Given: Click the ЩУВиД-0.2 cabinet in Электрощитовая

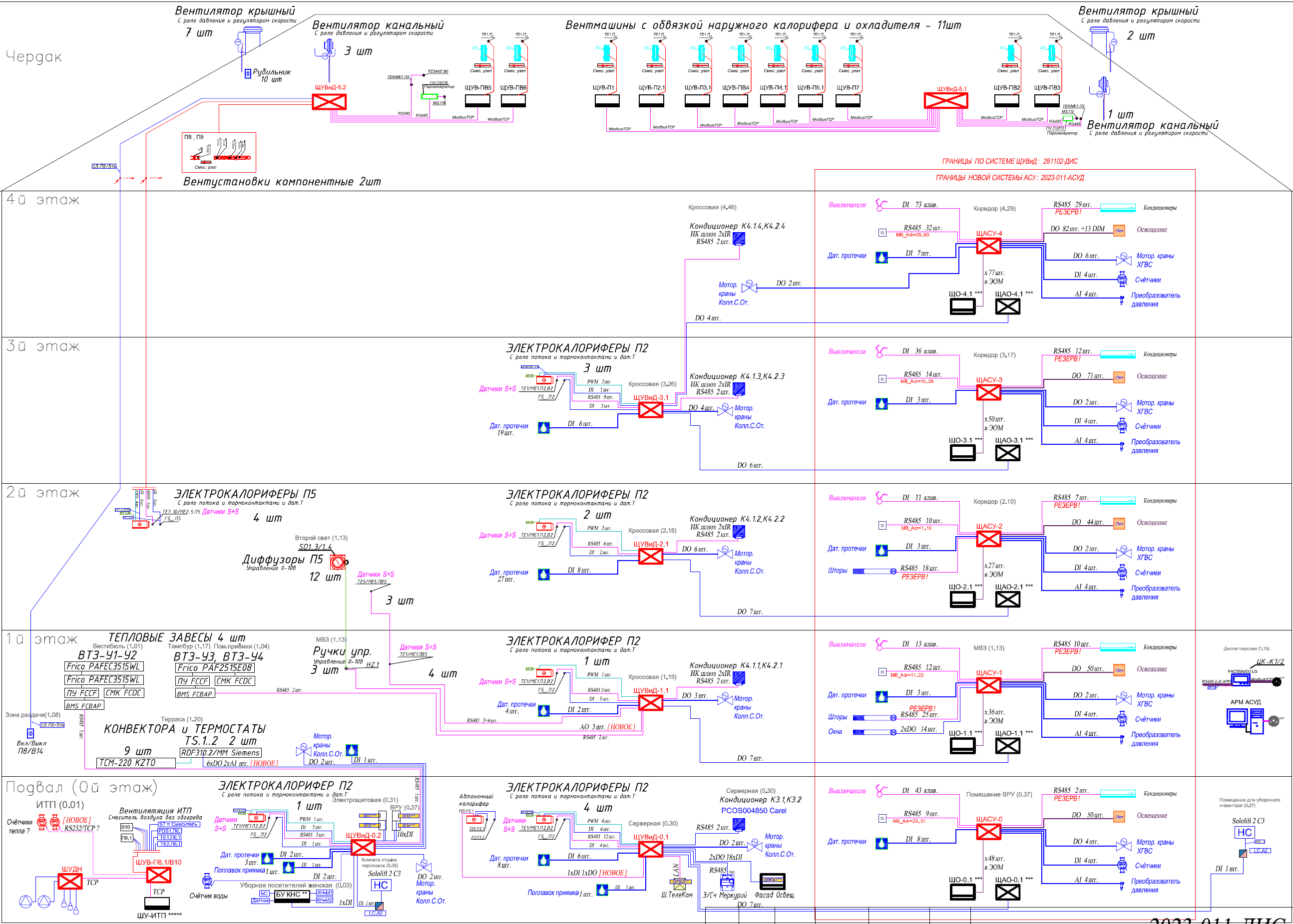Looking at the screenshot, I should point(363,848).
